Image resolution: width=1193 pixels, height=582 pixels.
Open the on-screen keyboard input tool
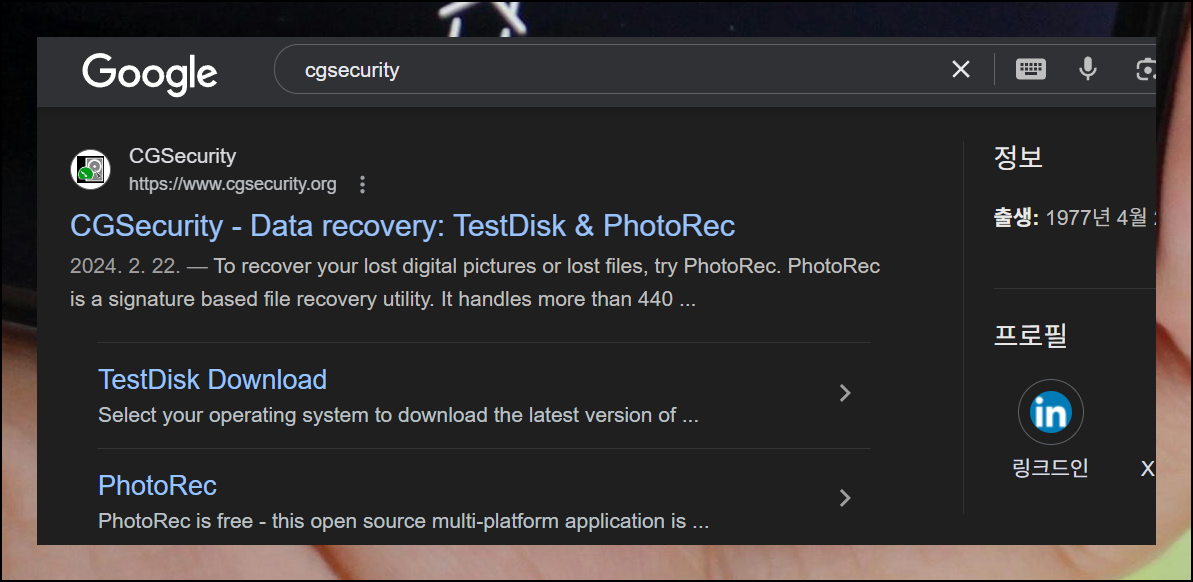(1031, 69)
